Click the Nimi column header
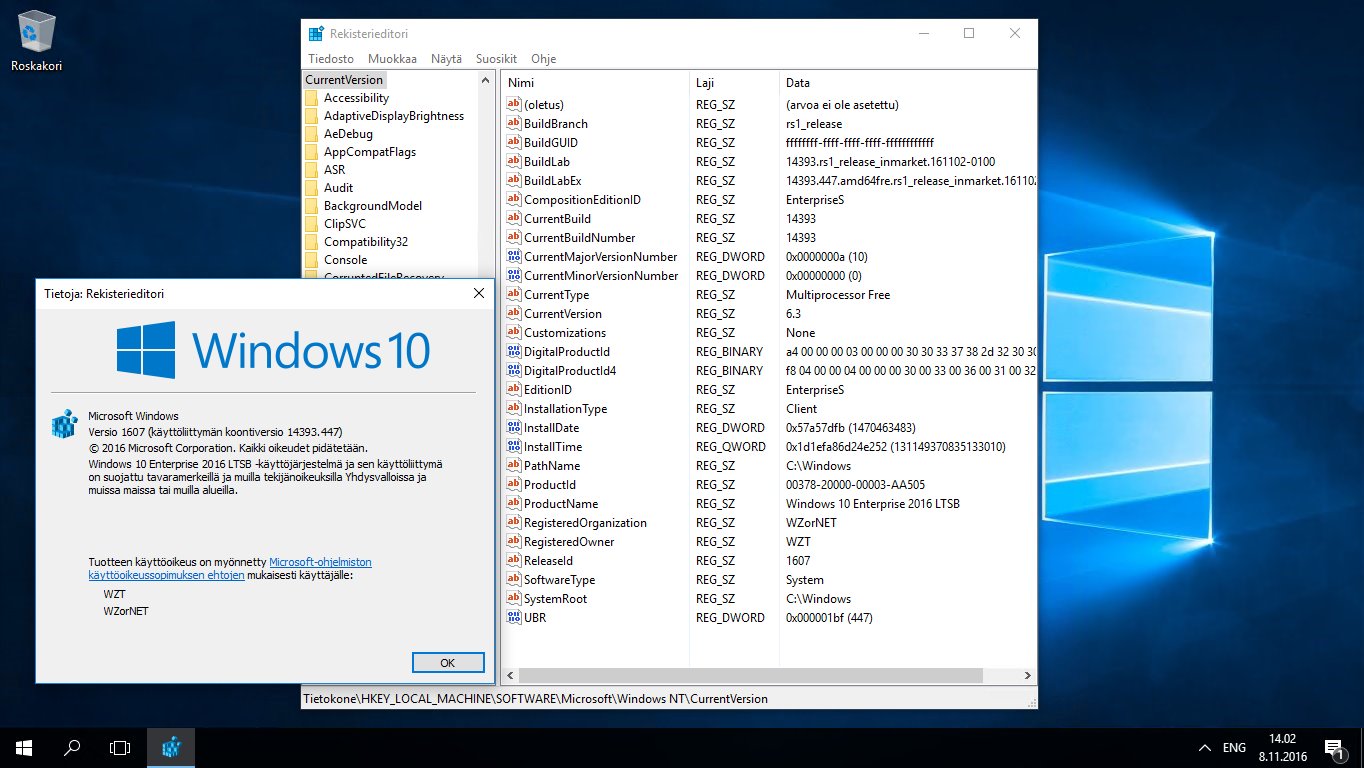 click(x=595, y=83)
